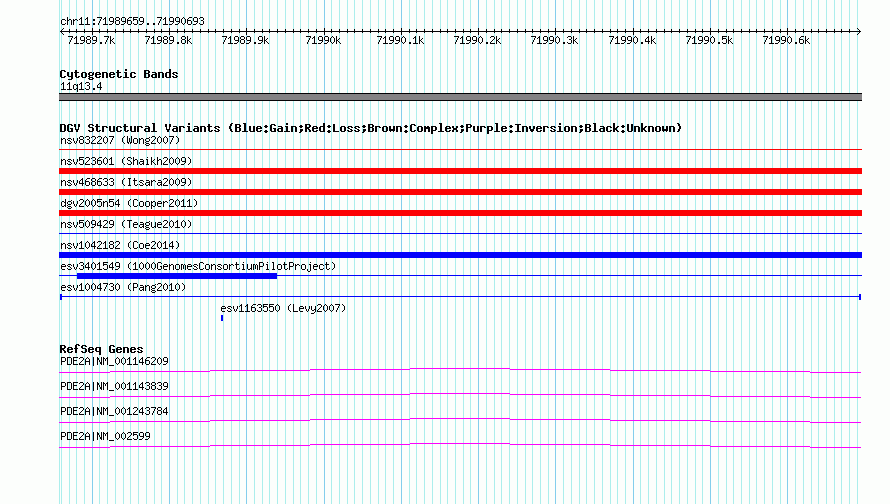Select the 71990.5k ruler tick label
The width and height of the screenshot is (890, 504).
click(709, 40)
